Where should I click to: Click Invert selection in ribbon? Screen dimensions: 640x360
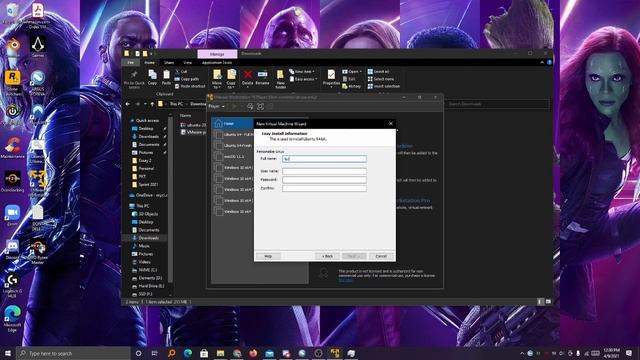tap(384, 86)
